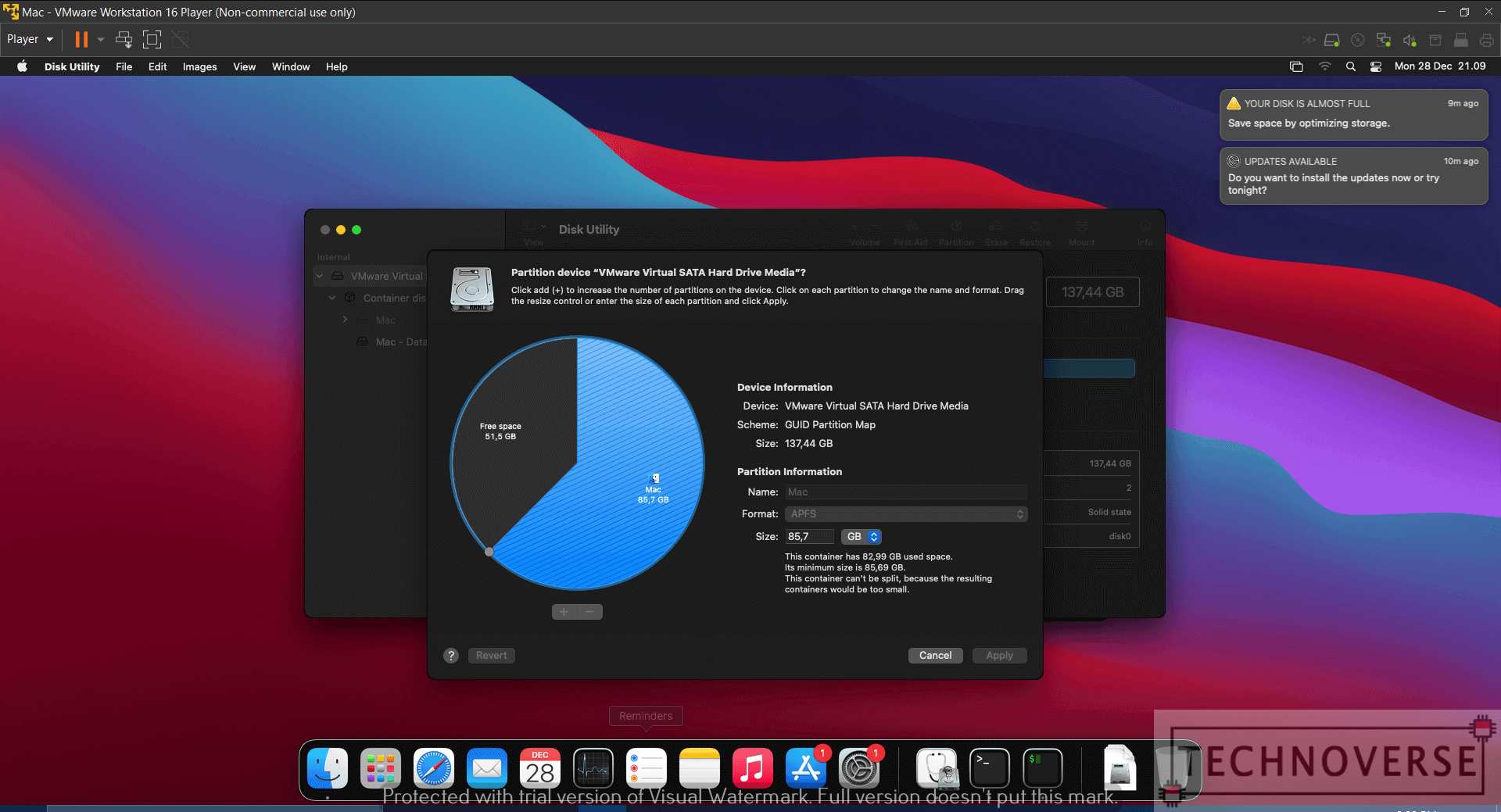
Task: Enter VMware full screen mode
Action: coord(152,39)
